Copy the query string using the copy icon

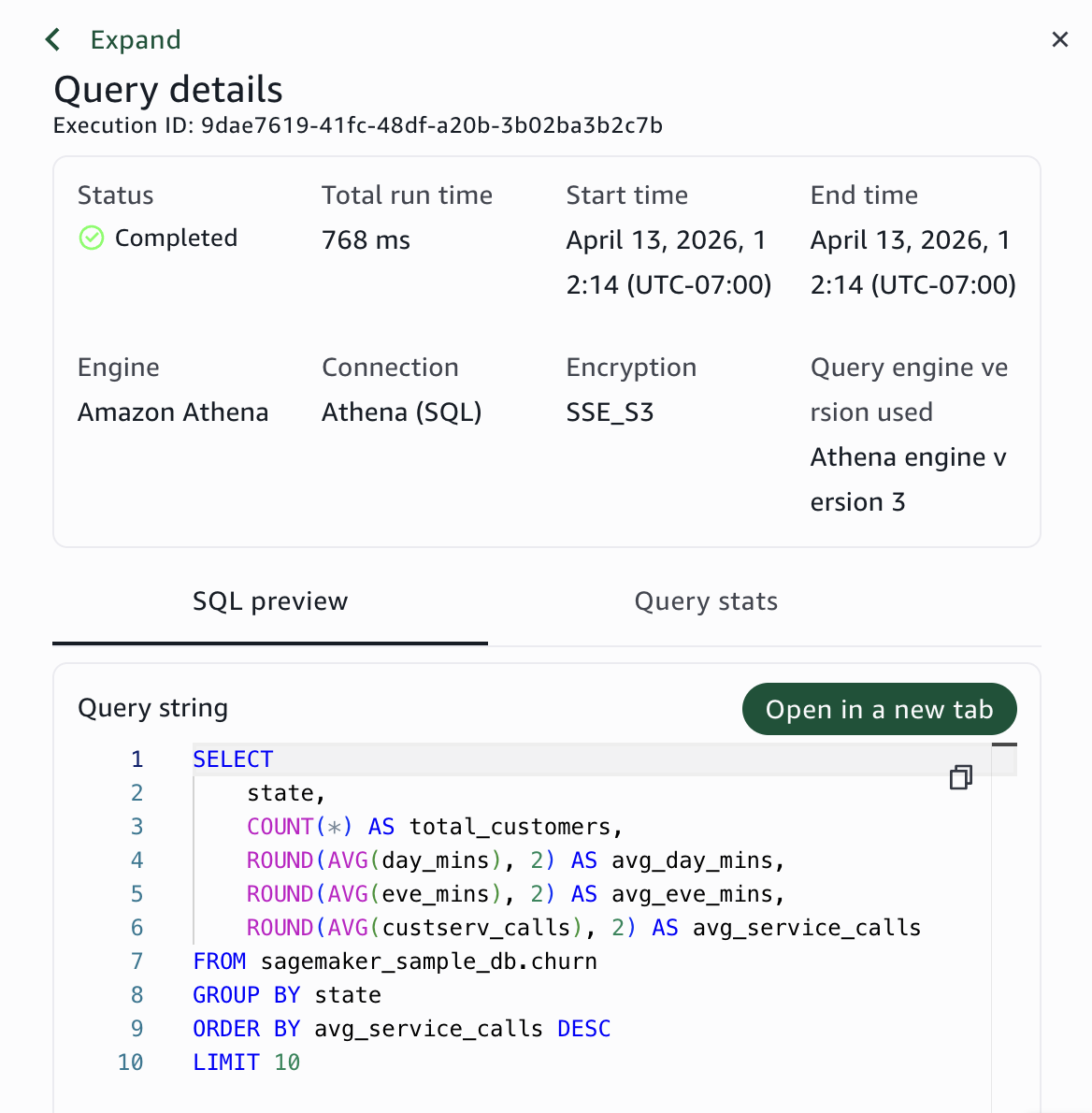(962, 777)
